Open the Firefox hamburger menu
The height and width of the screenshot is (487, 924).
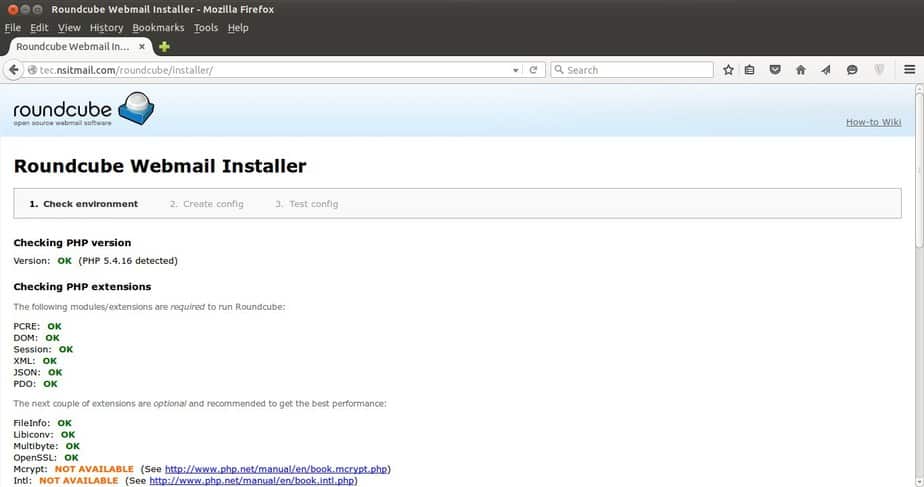(x=909, y=70)
